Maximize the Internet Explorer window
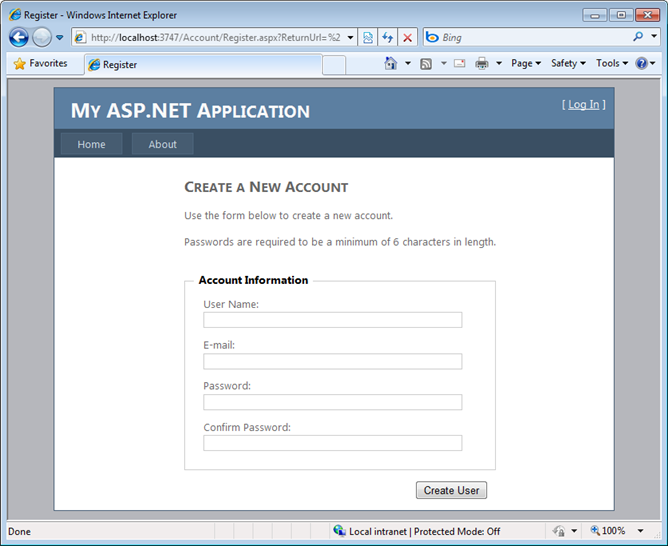This screenshot has width=668, height=546. [x=621, y=15]
